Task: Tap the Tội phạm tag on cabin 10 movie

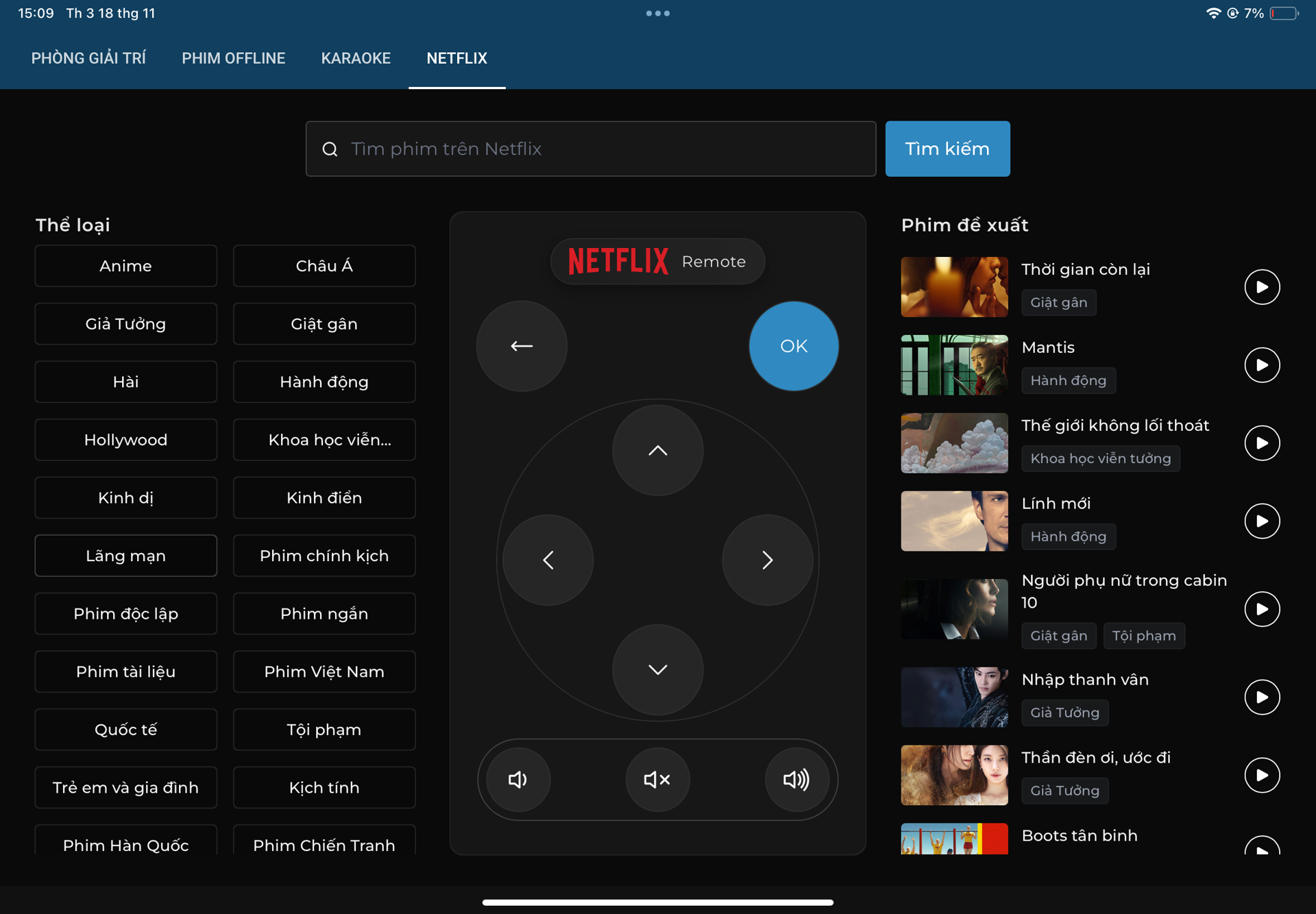Action: pyautogui.click(x=1143, y=636)
